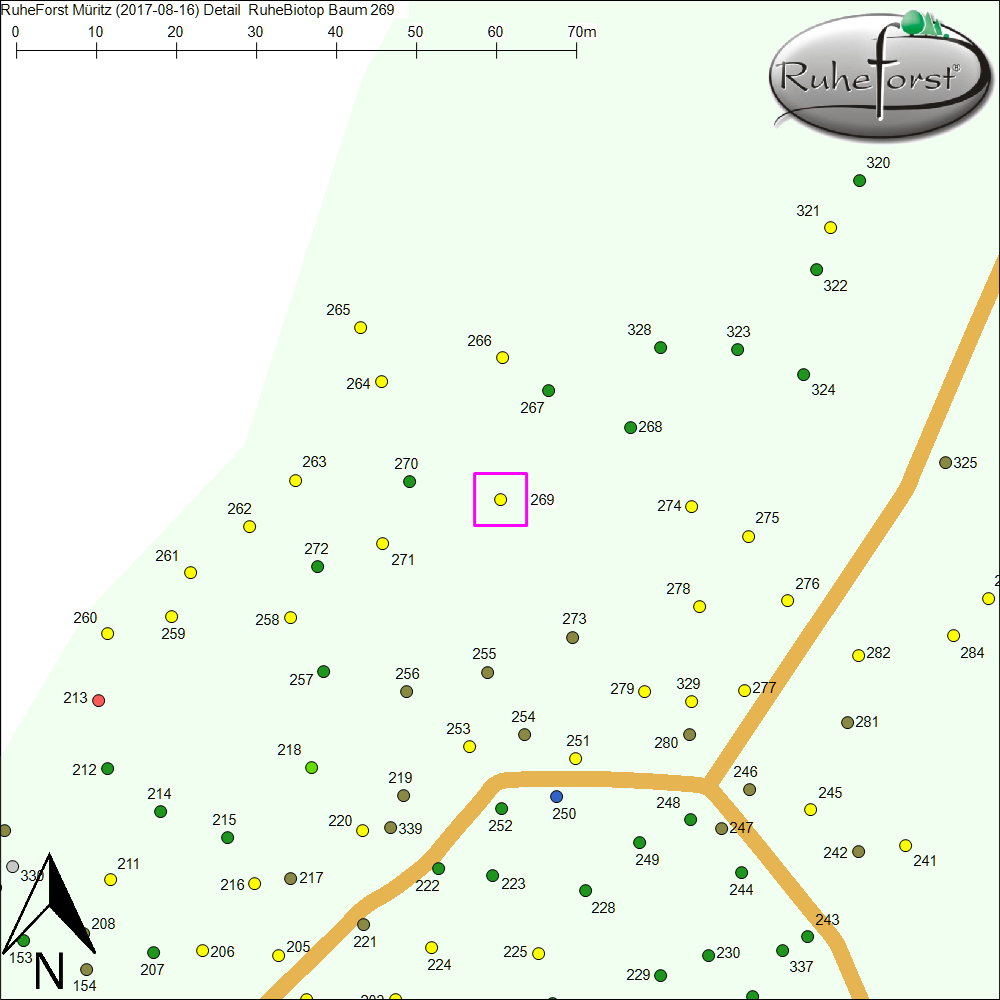This screenshot has width=1000, height=1000.
Task: Click the north arrow compass symbol
Action: point(54,920)
